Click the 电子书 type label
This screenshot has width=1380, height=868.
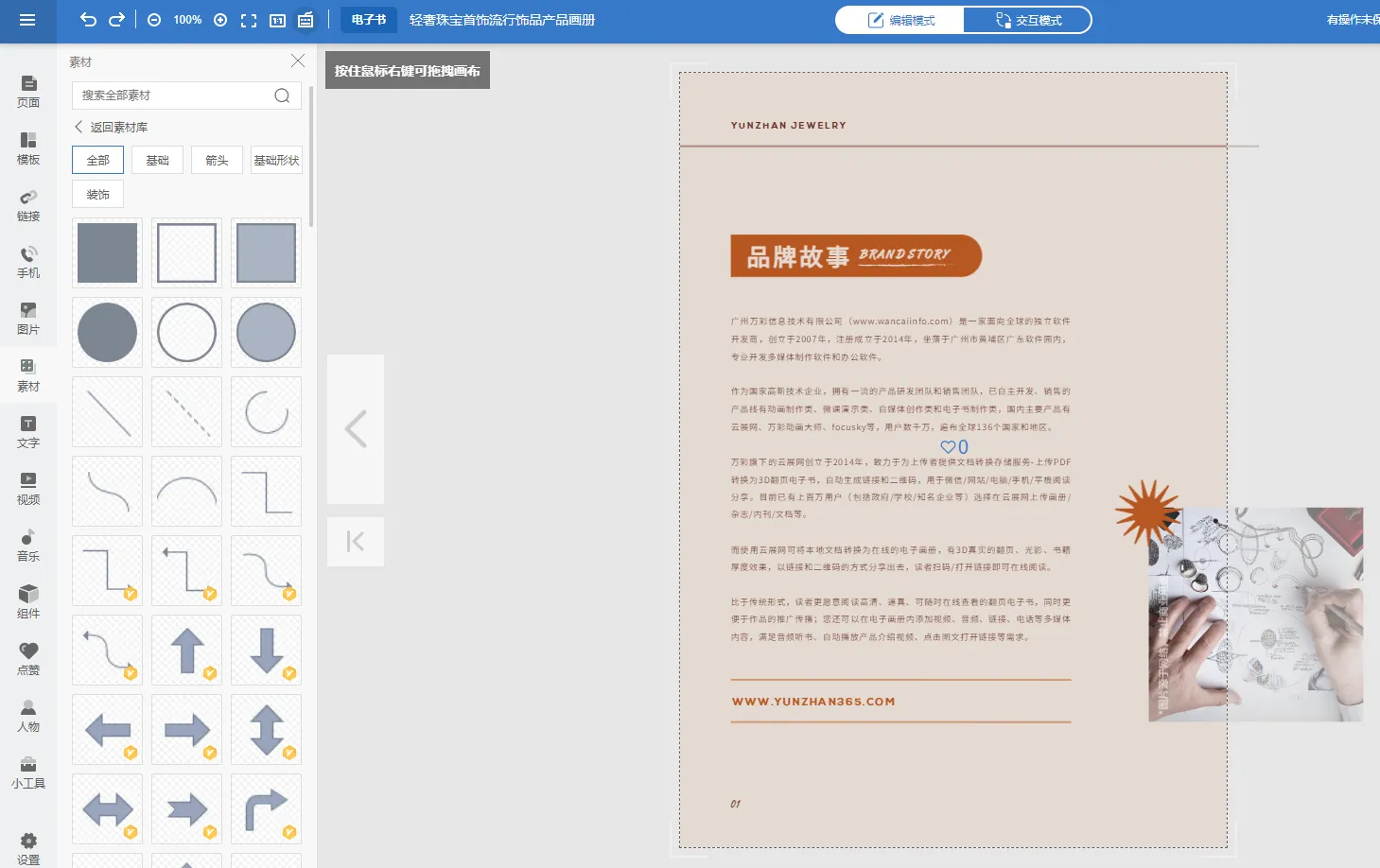click(369, 20)
